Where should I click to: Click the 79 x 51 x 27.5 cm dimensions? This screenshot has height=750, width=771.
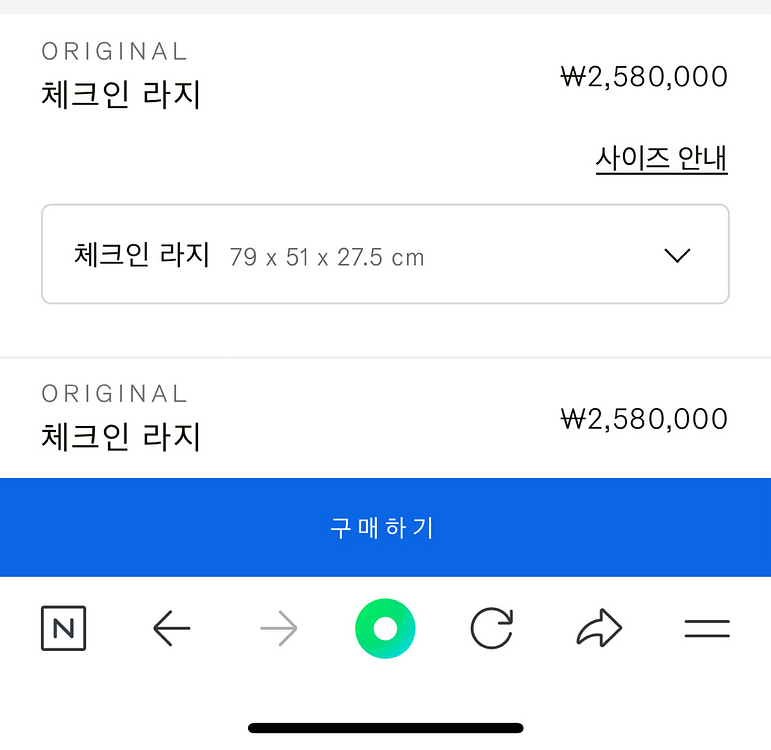(x=327, y=258)
